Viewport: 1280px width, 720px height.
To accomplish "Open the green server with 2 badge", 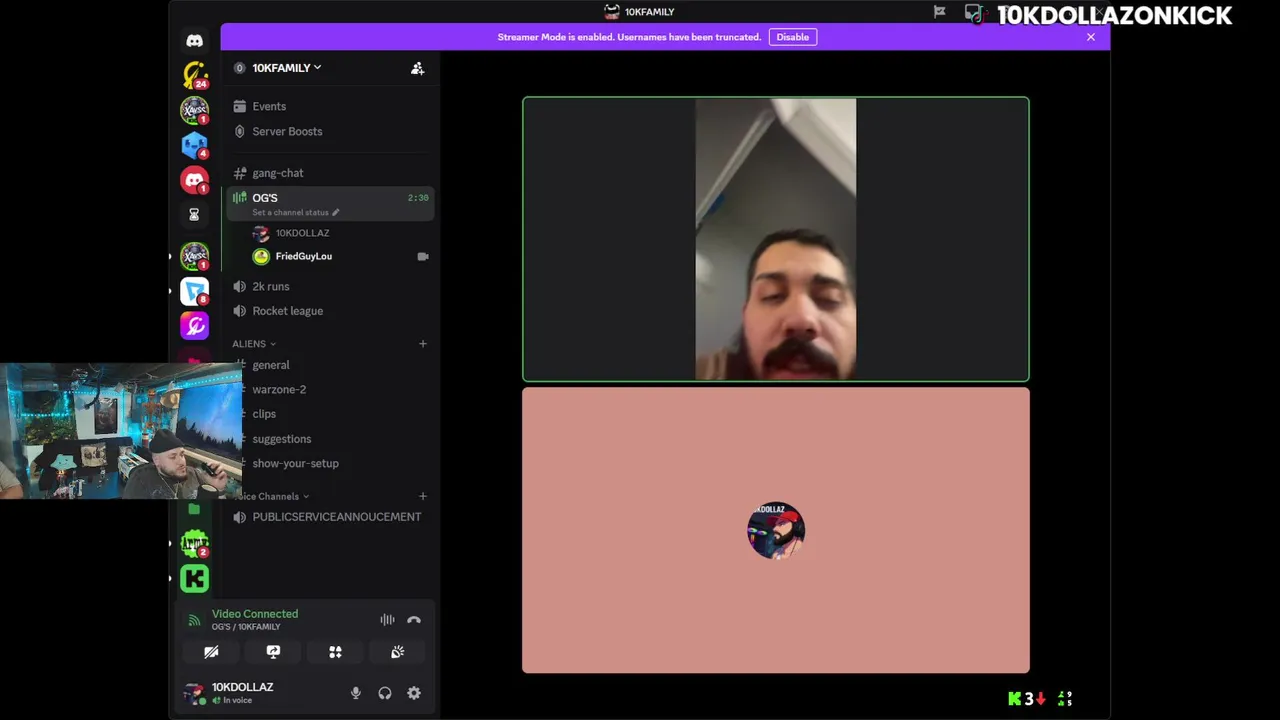I will (x=195, y=544).
